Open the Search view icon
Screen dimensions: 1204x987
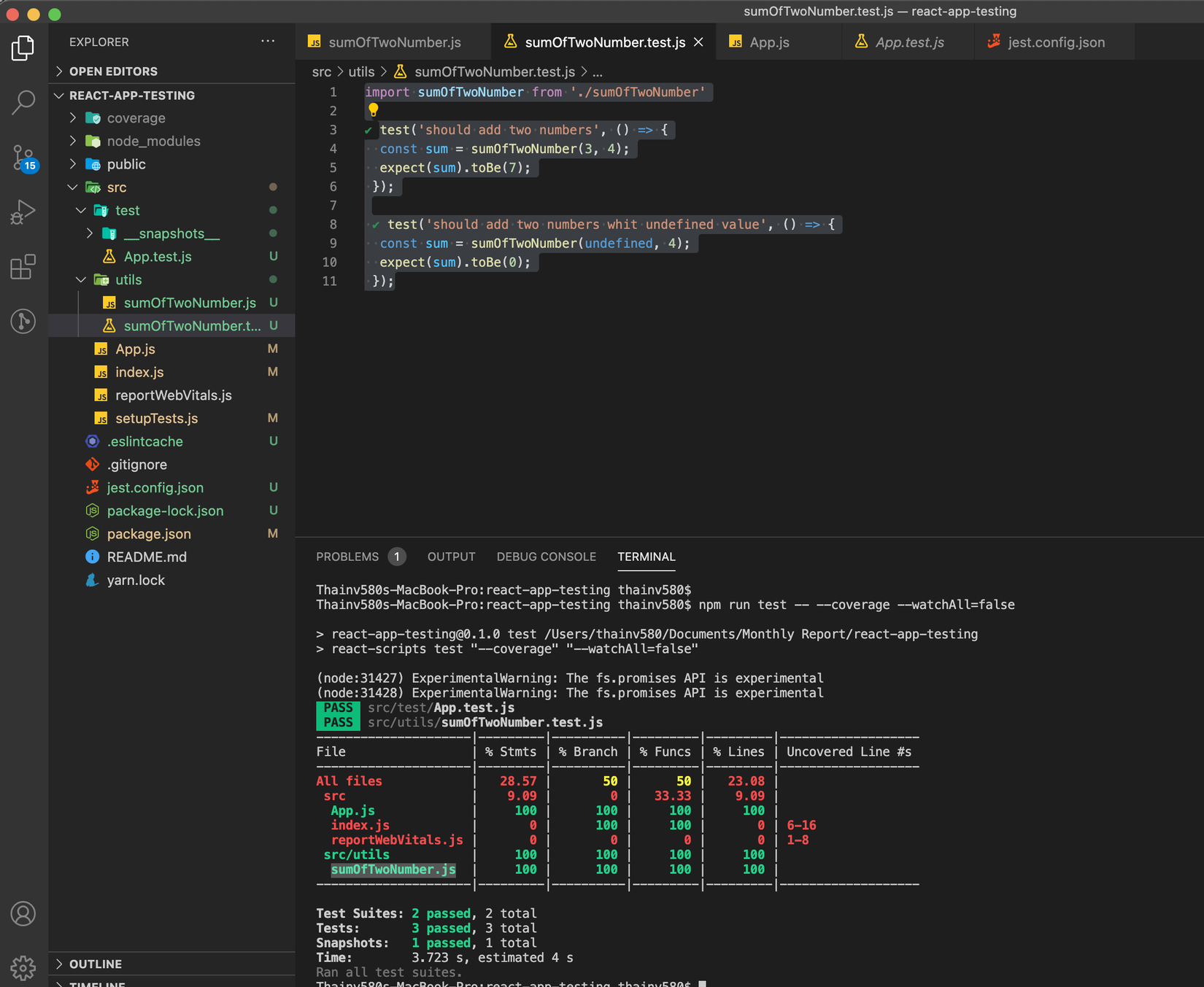click(23, 102)
